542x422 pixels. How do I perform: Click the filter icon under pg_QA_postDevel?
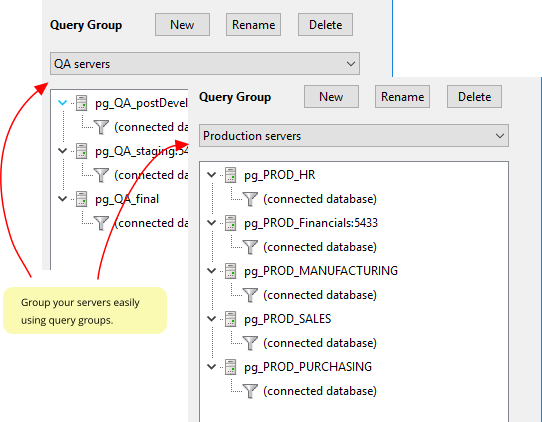pos(101,127)
